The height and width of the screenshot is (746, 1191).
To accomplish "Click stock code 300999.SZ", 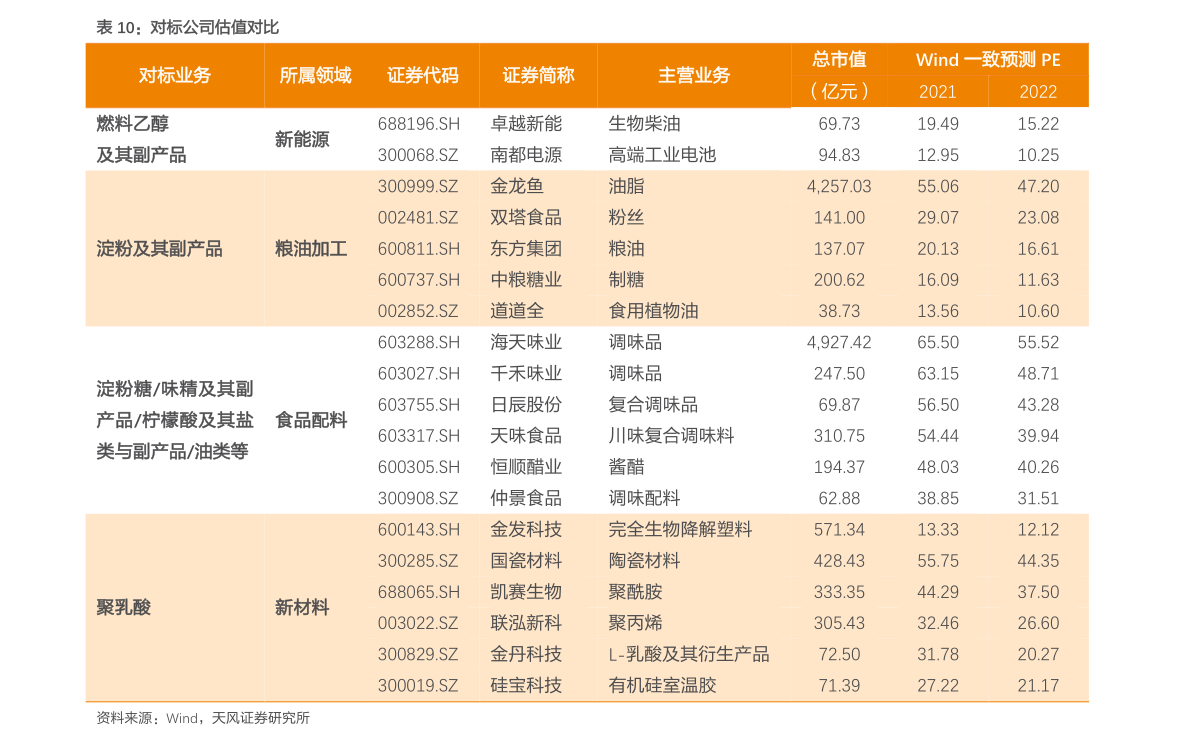I will click(x=418, y=186).
